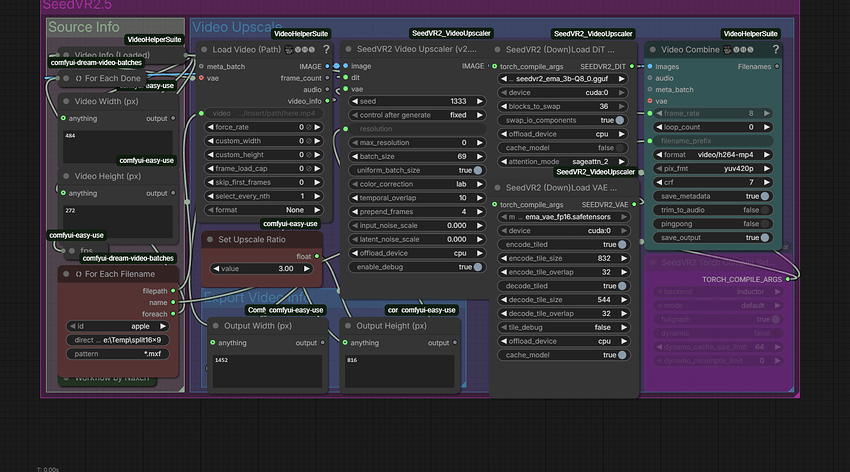The height and width of the screenshot is (472, 850).
Task: Click the Set Upscale Ratio value field
Action: tap(265, 269)
